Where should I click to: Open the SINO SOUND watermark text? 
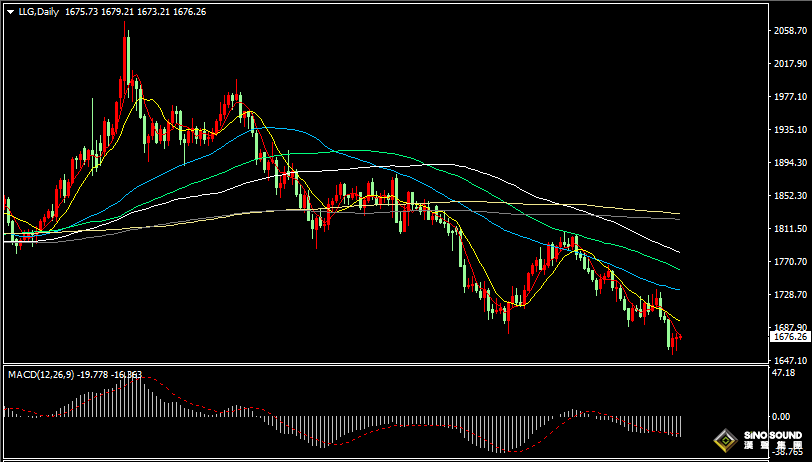click(773, 437)
